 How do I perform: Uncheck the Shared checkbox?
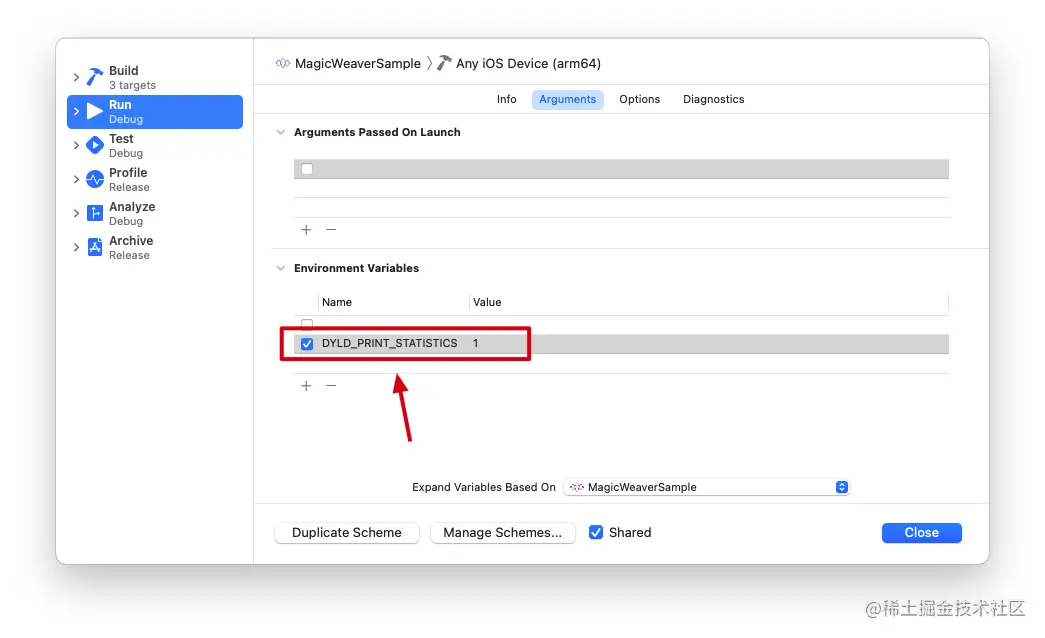(596, 532)
